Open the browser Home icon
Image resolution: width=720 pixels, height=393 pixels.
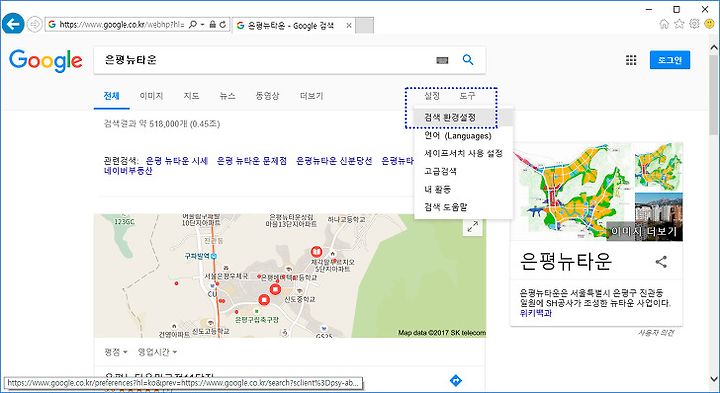[664, 24]
